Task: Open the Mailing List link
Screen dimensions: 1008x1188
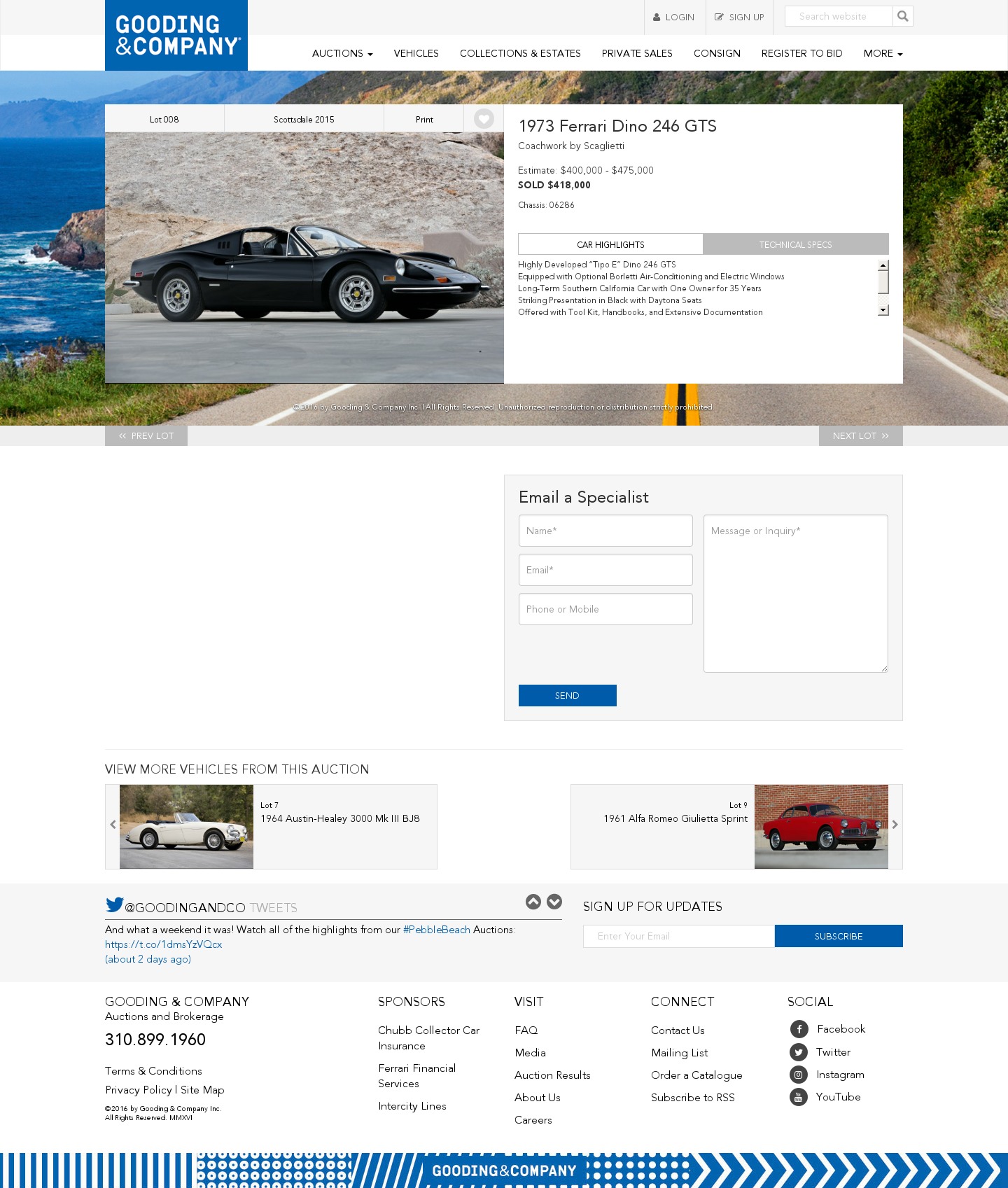Action: point(680,1053)
